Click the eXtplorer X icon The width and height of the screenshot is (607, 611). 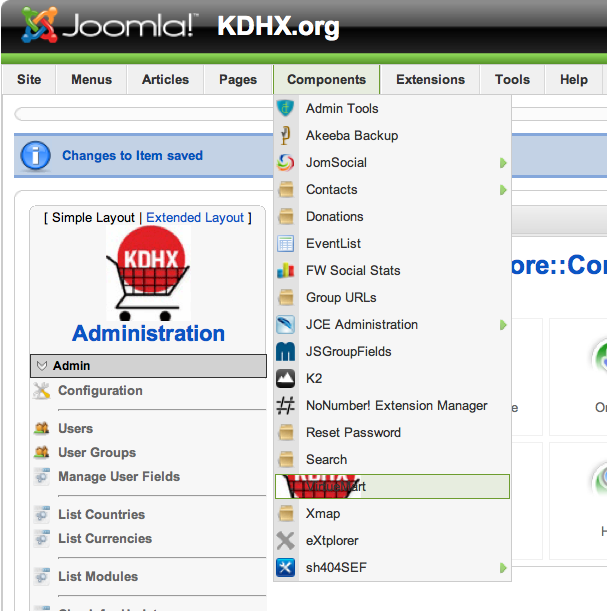[286, 540]
